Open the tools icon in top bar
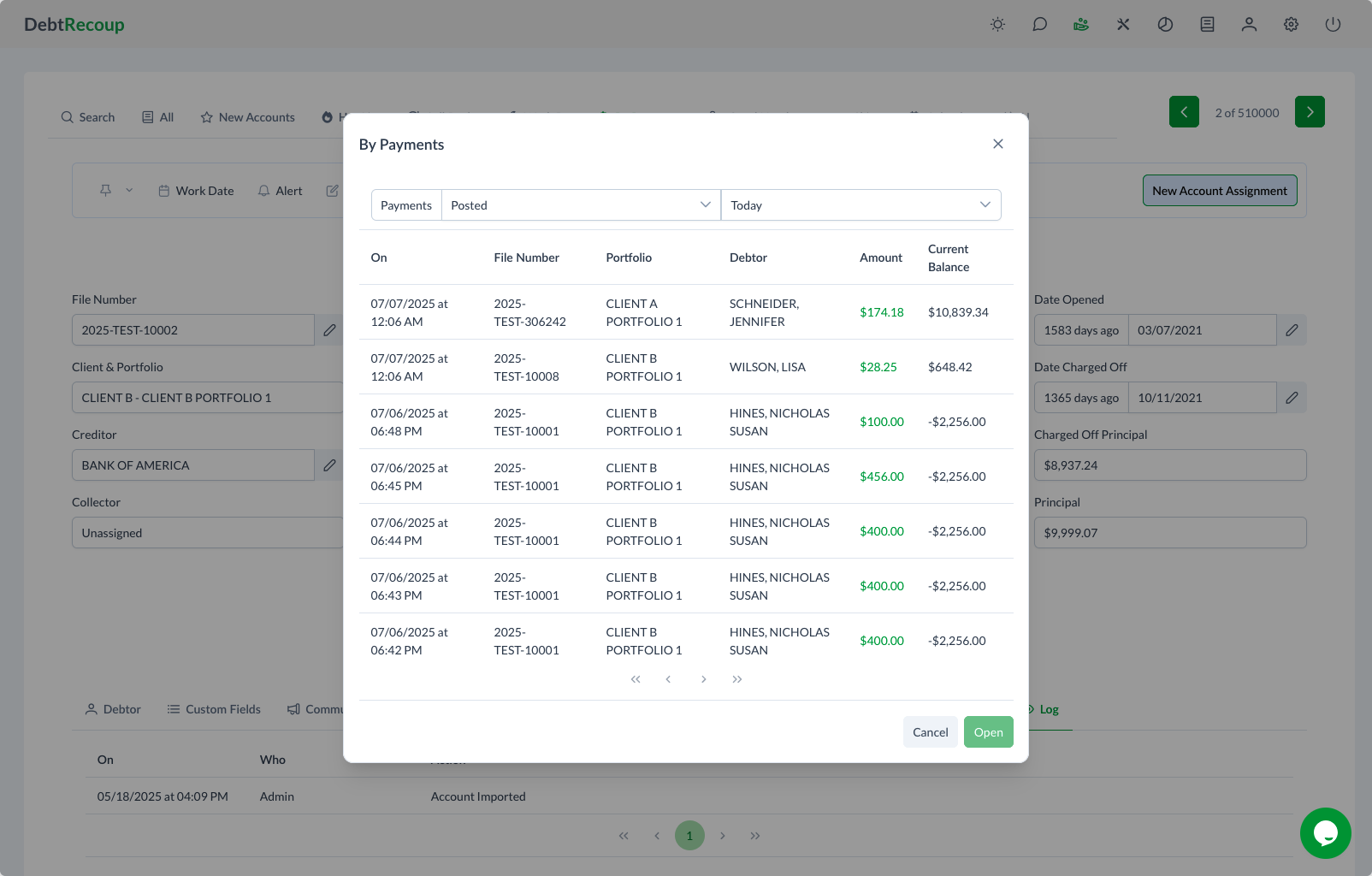Screen dimensions: 1372x876 pyautogui.click(x=1123, y=25)
